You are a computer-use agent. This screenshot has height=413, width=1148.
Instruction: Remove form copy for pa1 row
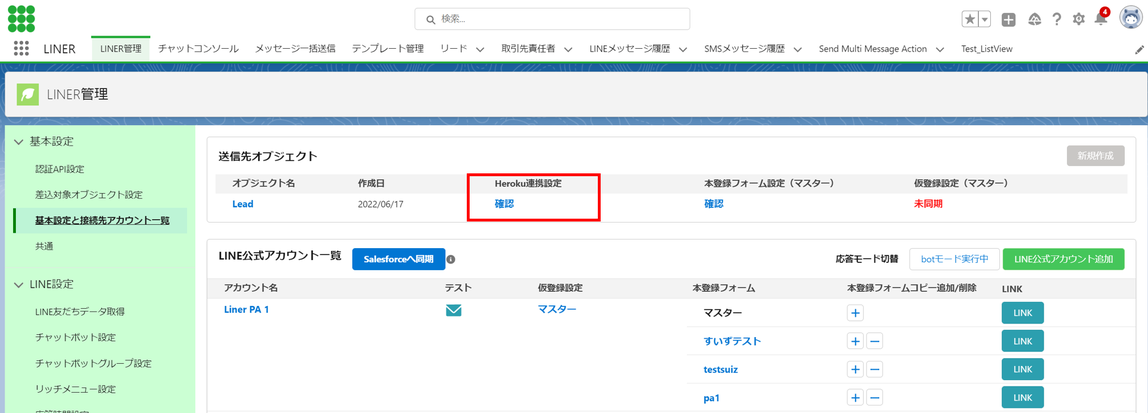[x=875, y=398]
